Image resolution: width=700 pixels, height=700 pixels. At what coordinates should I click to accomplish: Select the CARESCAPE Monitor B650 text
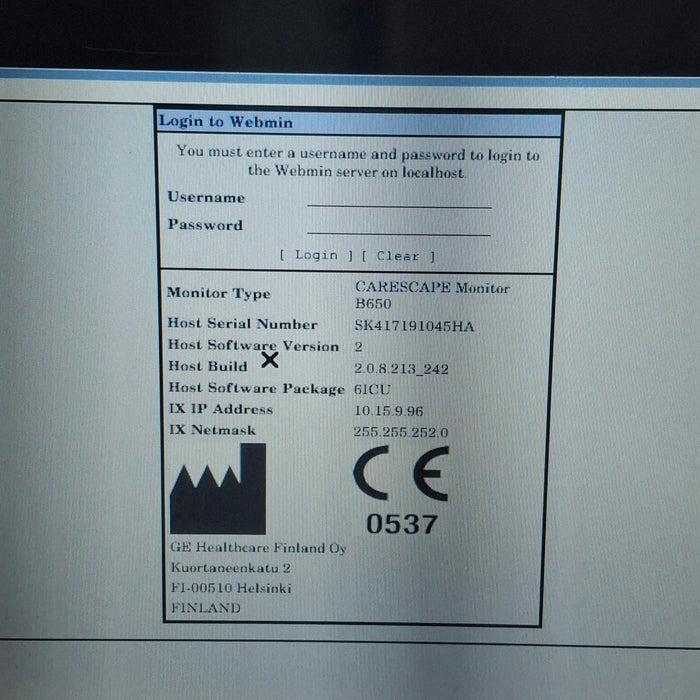click(x=431, y=296)
